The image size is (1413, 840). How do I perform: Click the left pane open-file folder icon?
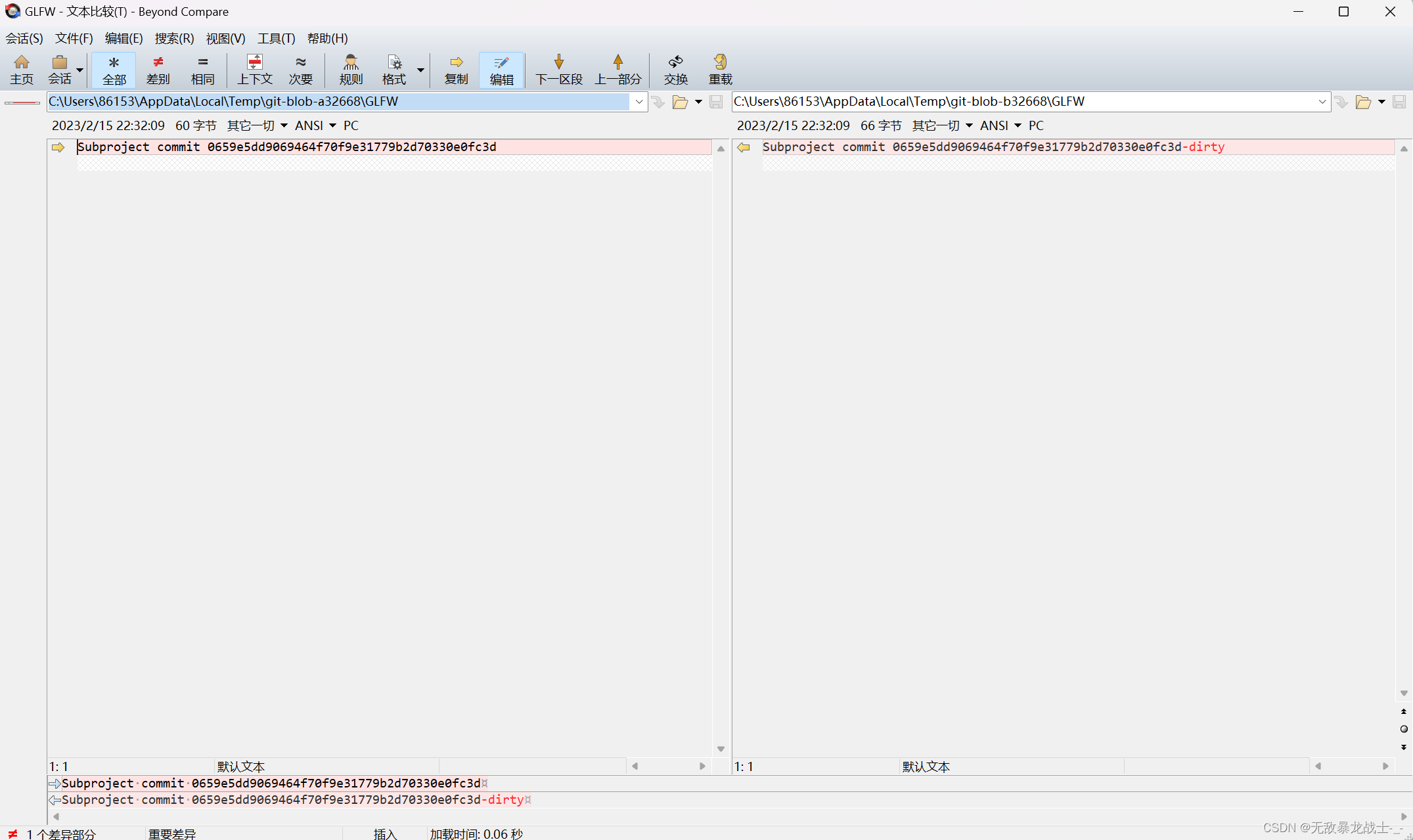click(680, 102)
